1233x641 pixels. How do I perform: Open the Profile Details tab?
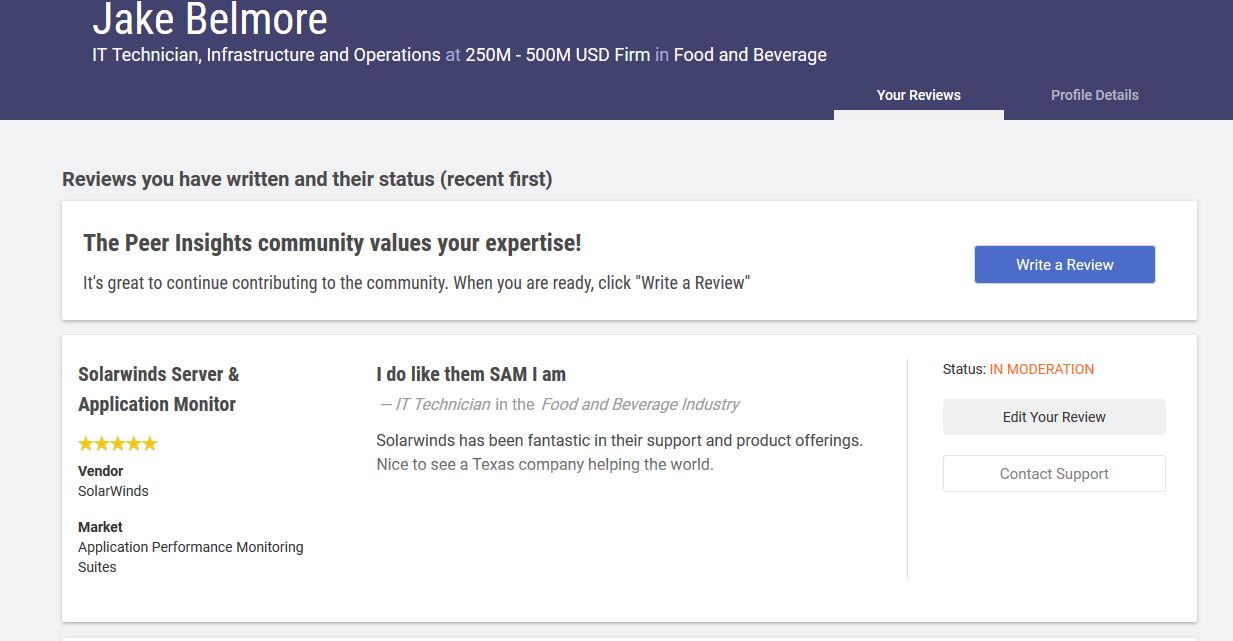click(1094, 95)
